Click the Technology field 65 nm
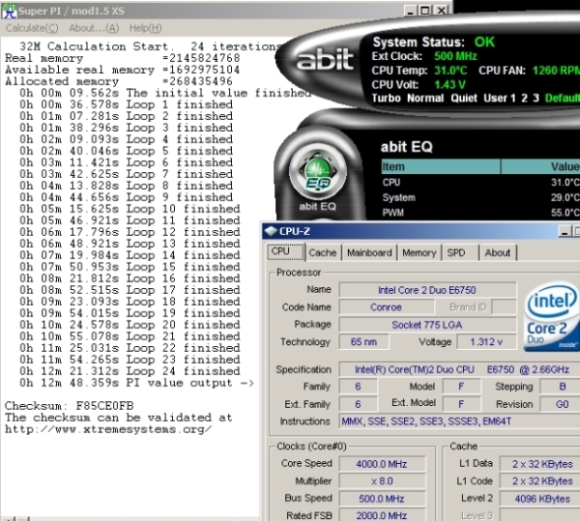Image resolution: width=580 pixels, height=521 pixels. point(364,342)
